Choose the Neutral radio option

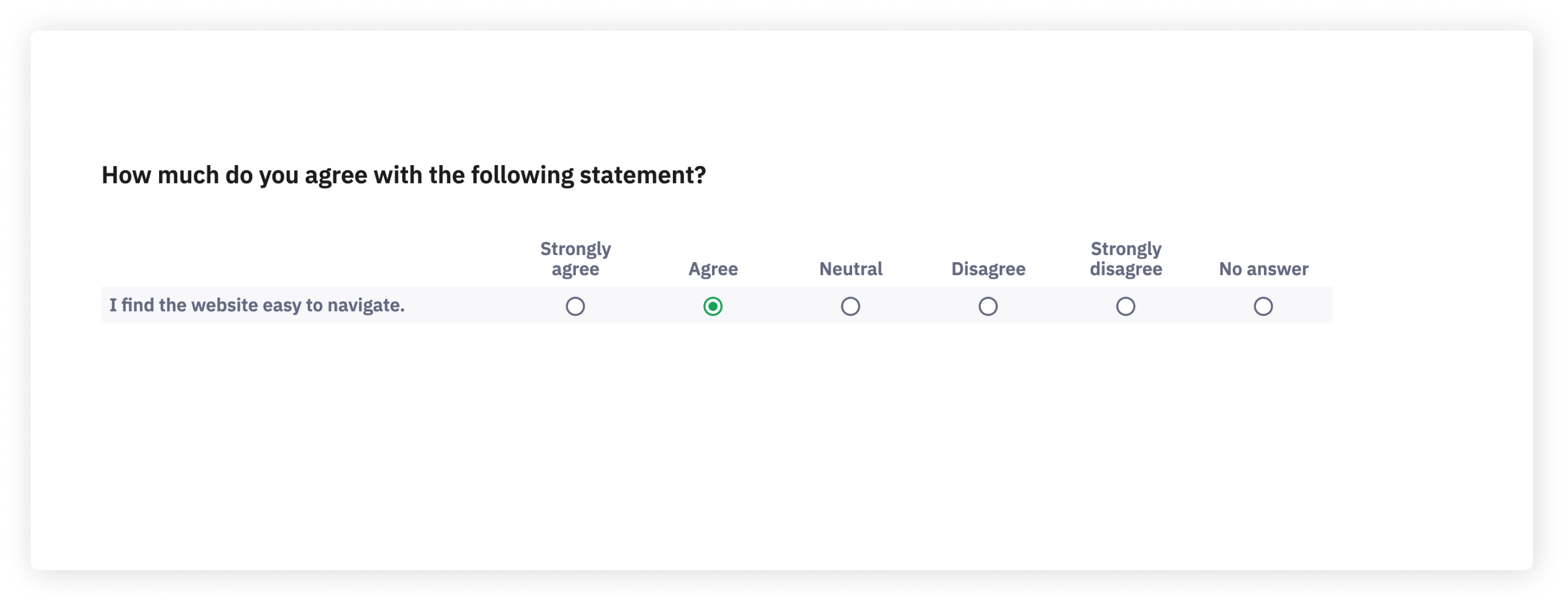pyautogui.click(x=850, y=306)
